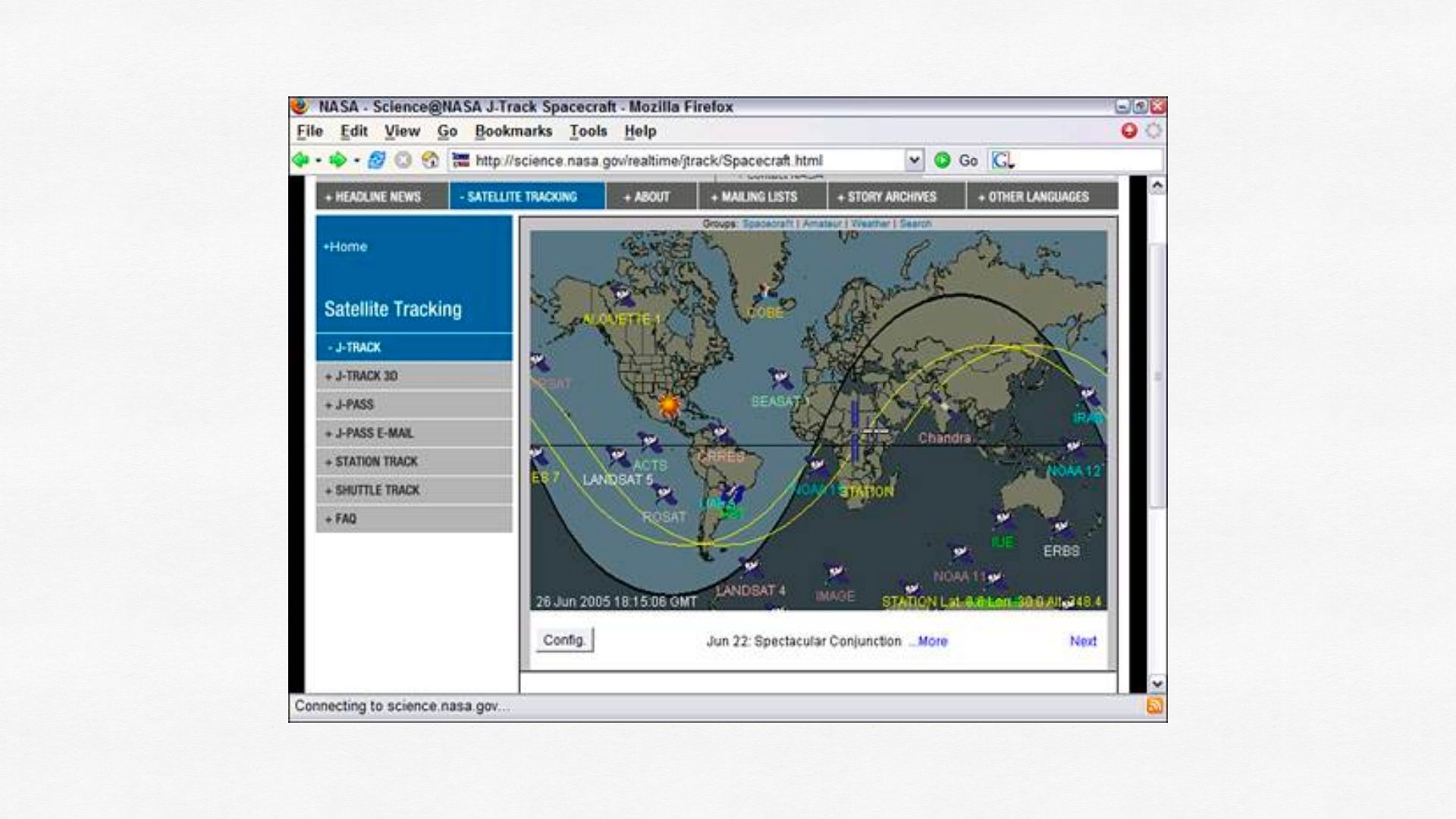1456x819 pixels.
Task: Click the Google search engine icon
Action: point(1003,160)
